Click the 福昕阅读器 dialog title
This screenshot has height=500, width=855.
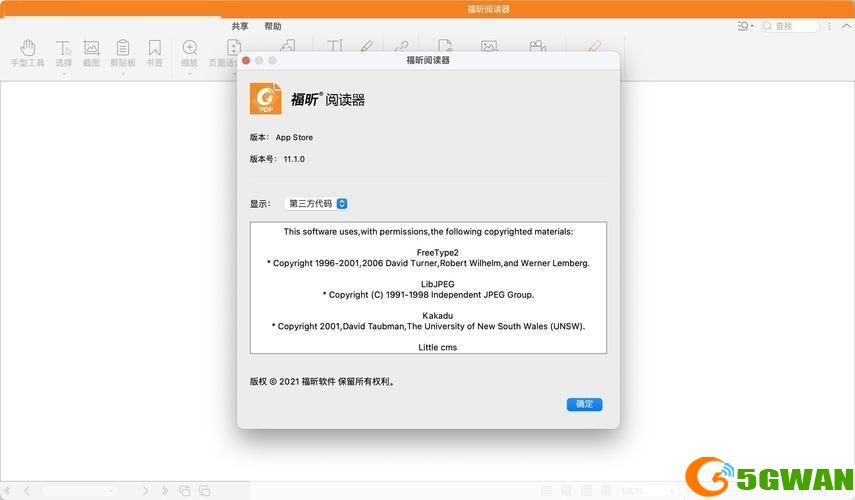pos(428,61)
